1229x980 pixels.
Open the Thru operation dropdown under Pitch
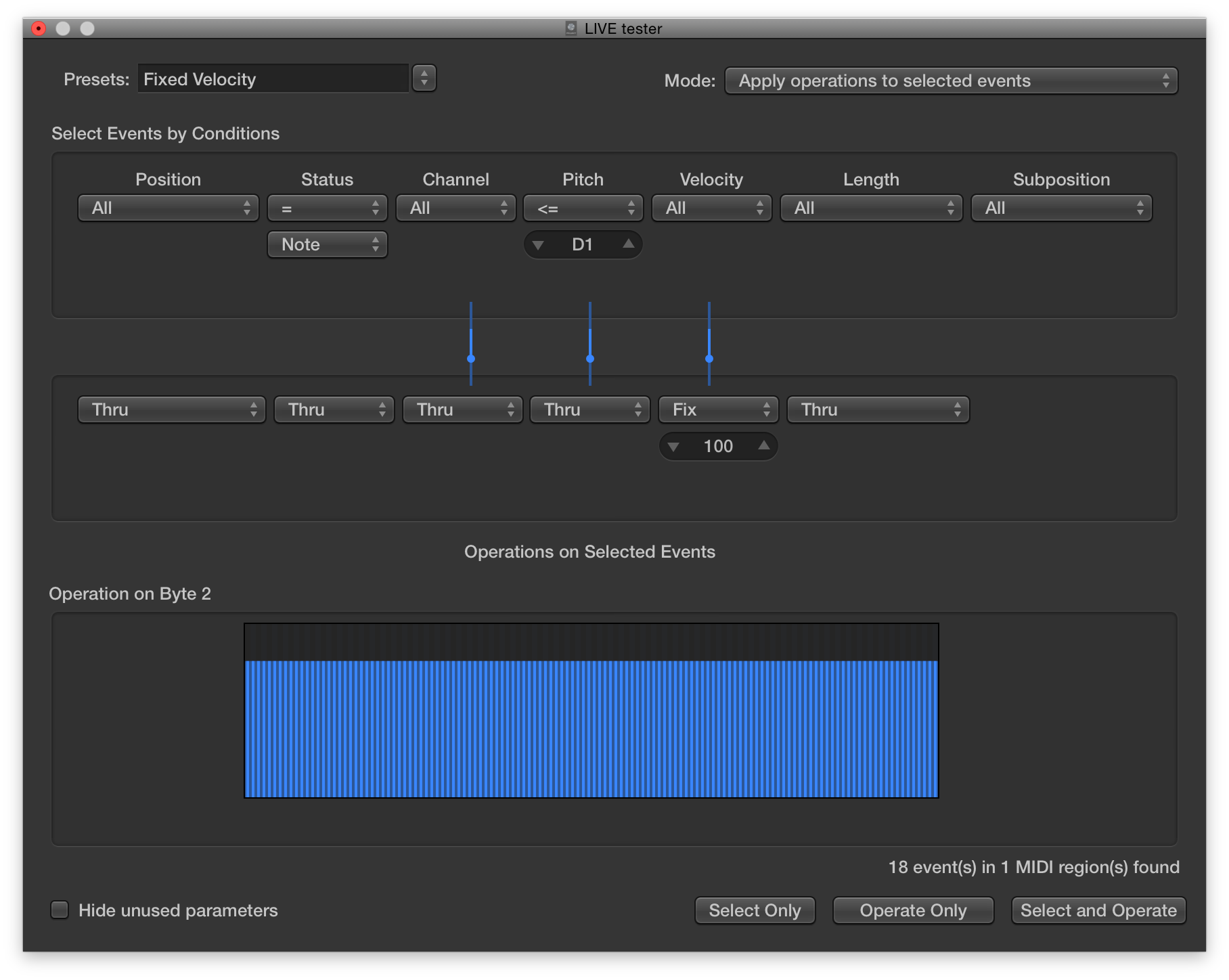[x=589, y=409]
